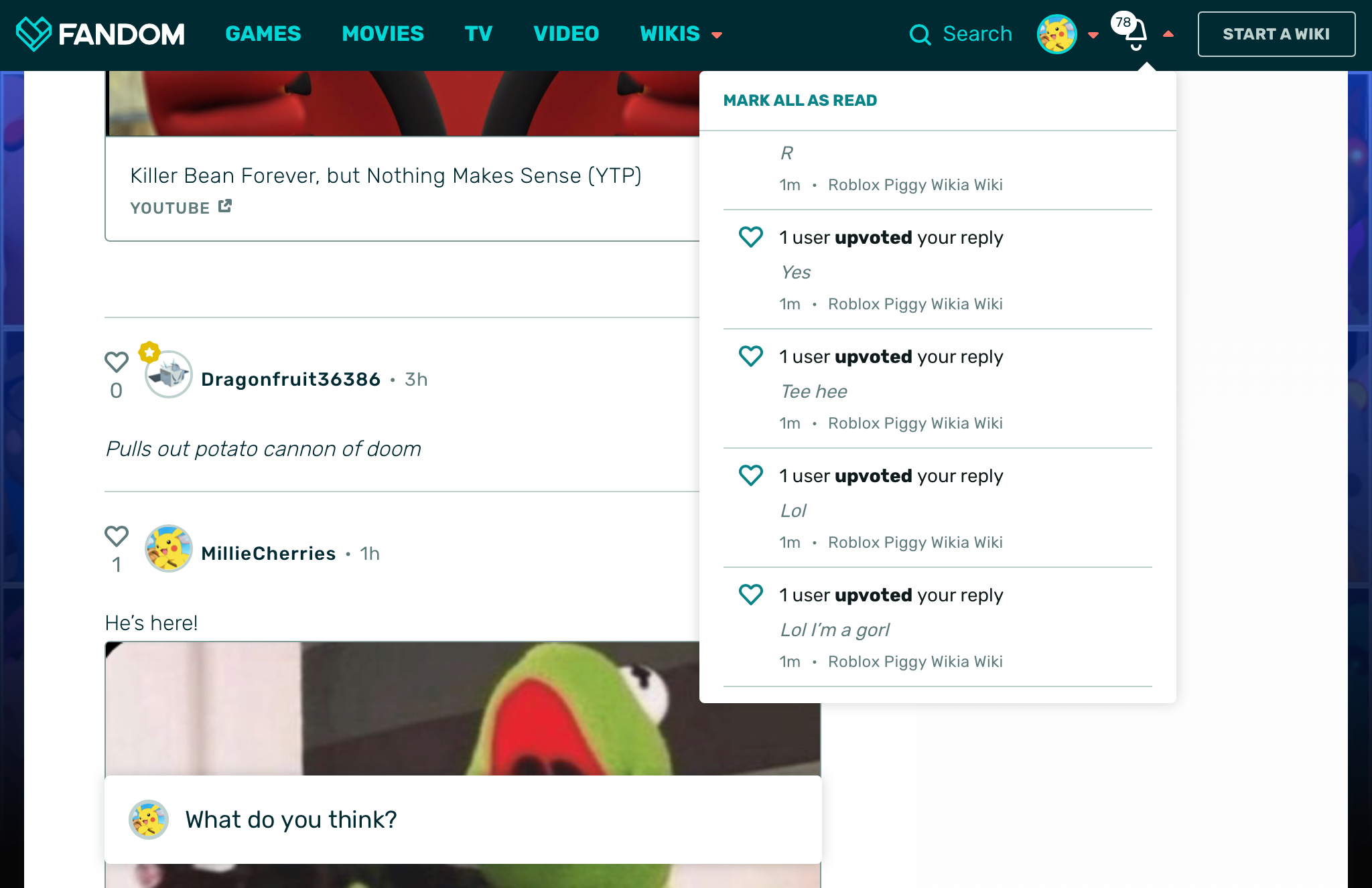Click MARK ALL AS READ link
Screen dimensions: 1372x888
coord(799,100)
